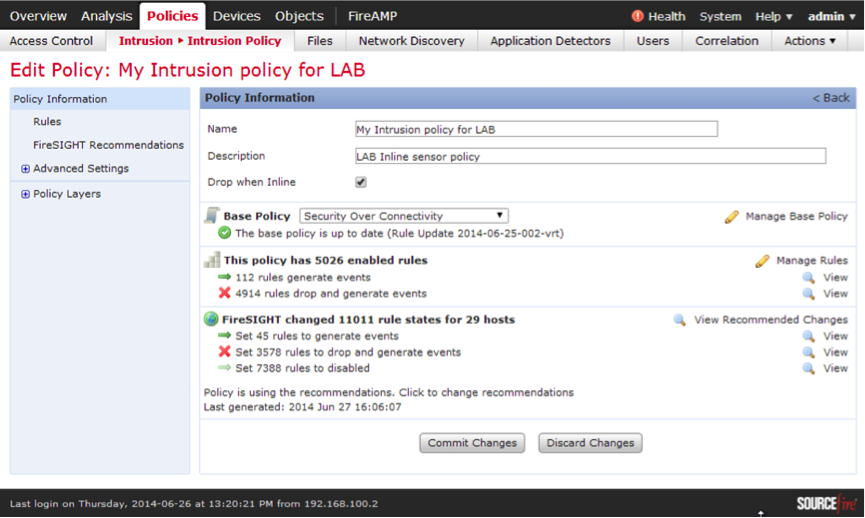This screenshot has height=518, width=865.
Task: Click the pencil icon beside Manage Rules
Action: coord(762,261)
